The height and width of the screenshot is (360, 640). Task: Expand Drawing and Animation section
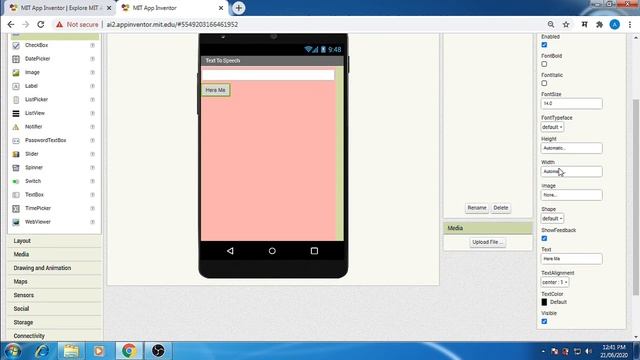point(54,268)
